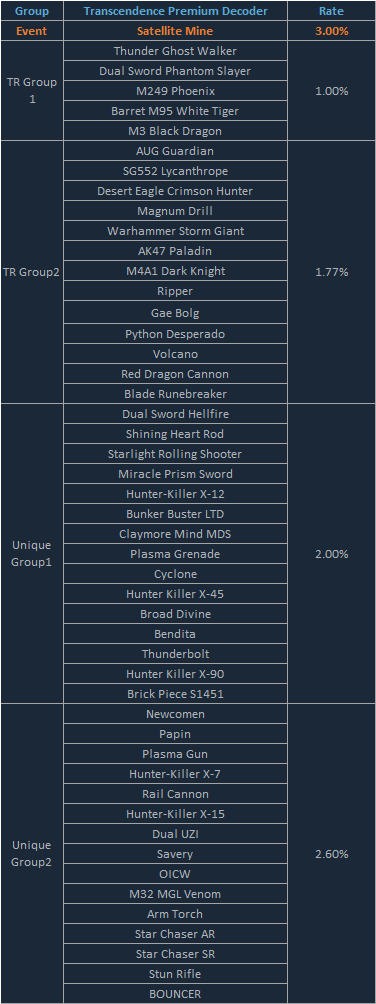Screen dimensions: 376x1004
Task: Select the Gae Bolg cell
Action: (x=176, y=314)
